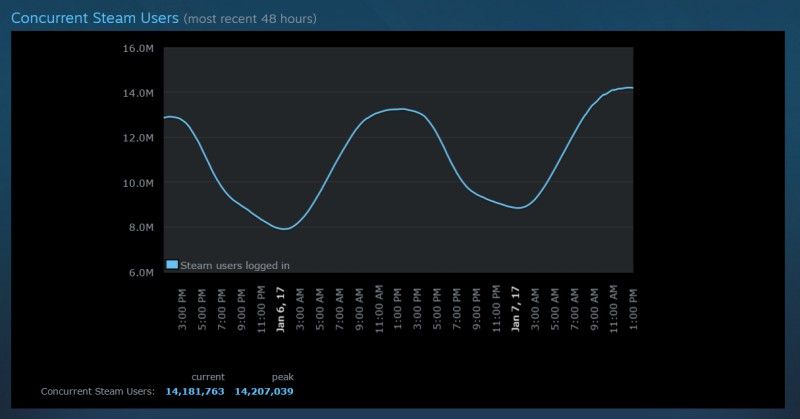The height and width of the screenshot is (419, 800).
Task: Click the "current" column header
Action: 208,377
